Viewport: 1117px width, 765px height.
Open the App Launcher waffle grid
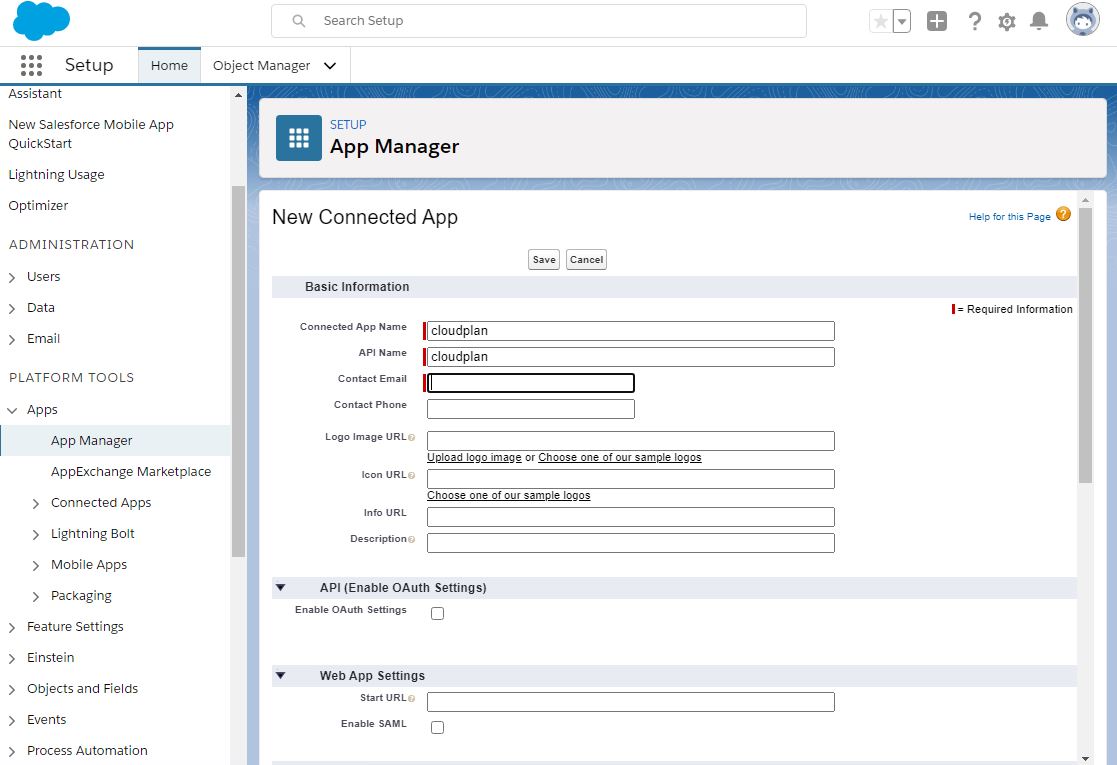click(31, 64)
